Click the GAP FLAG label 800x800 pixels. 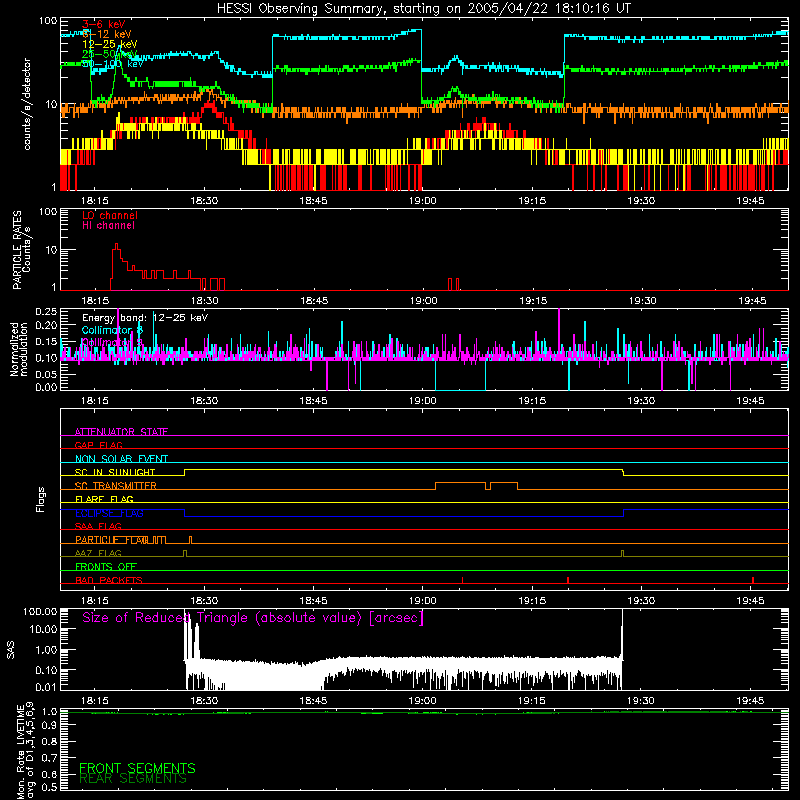coord(98,445)
